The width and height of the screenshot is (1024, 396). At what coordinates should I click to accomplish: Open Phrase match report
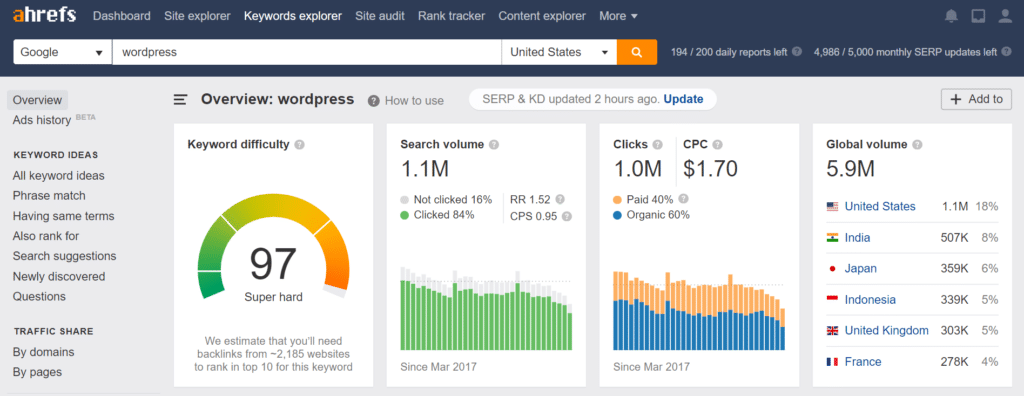pos(49,195)
